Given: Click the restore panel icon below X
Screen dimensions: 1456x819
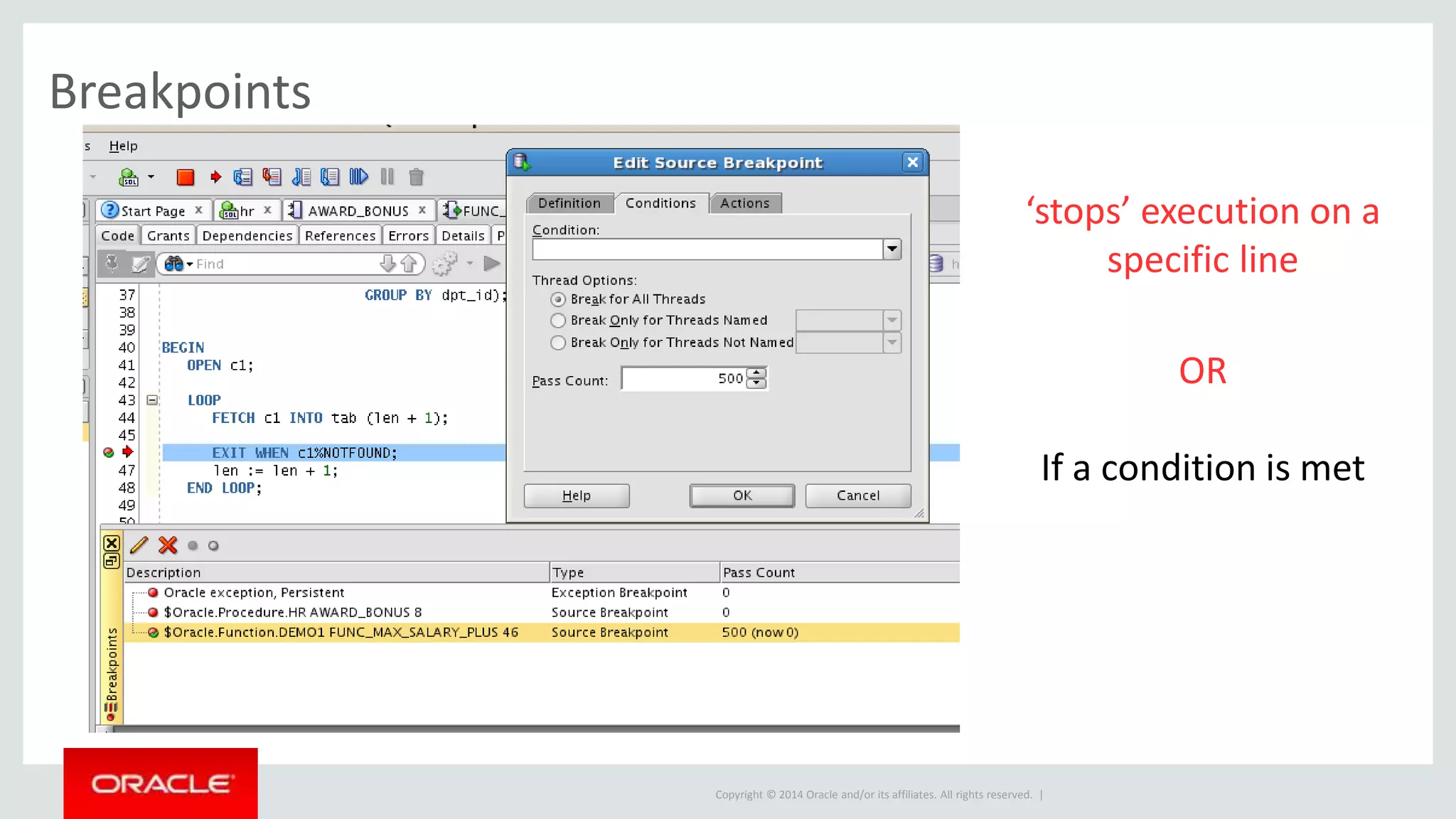Looking at the screenshot, I should [112, 562].
